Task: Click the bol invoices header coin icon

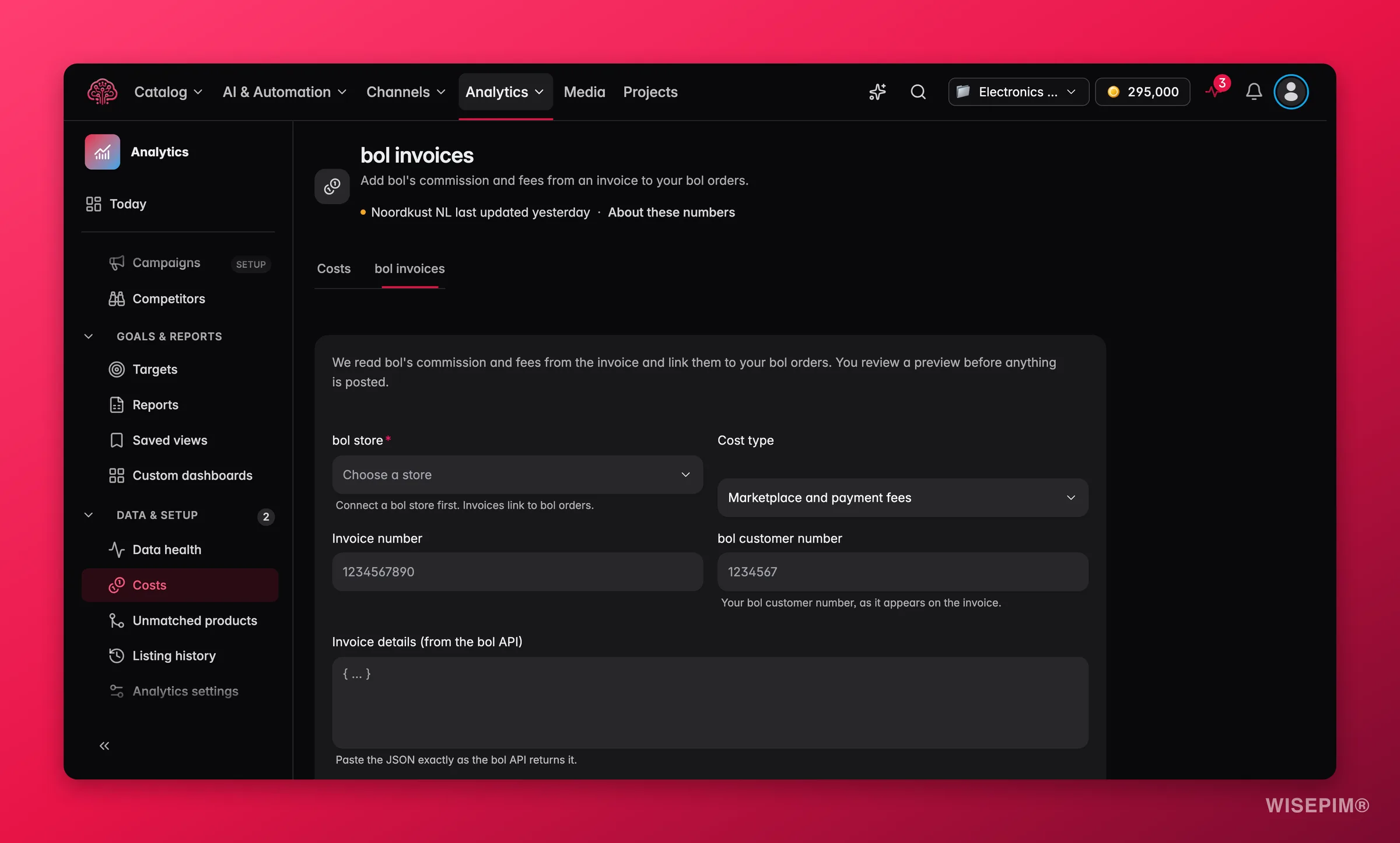Action: 332,186
